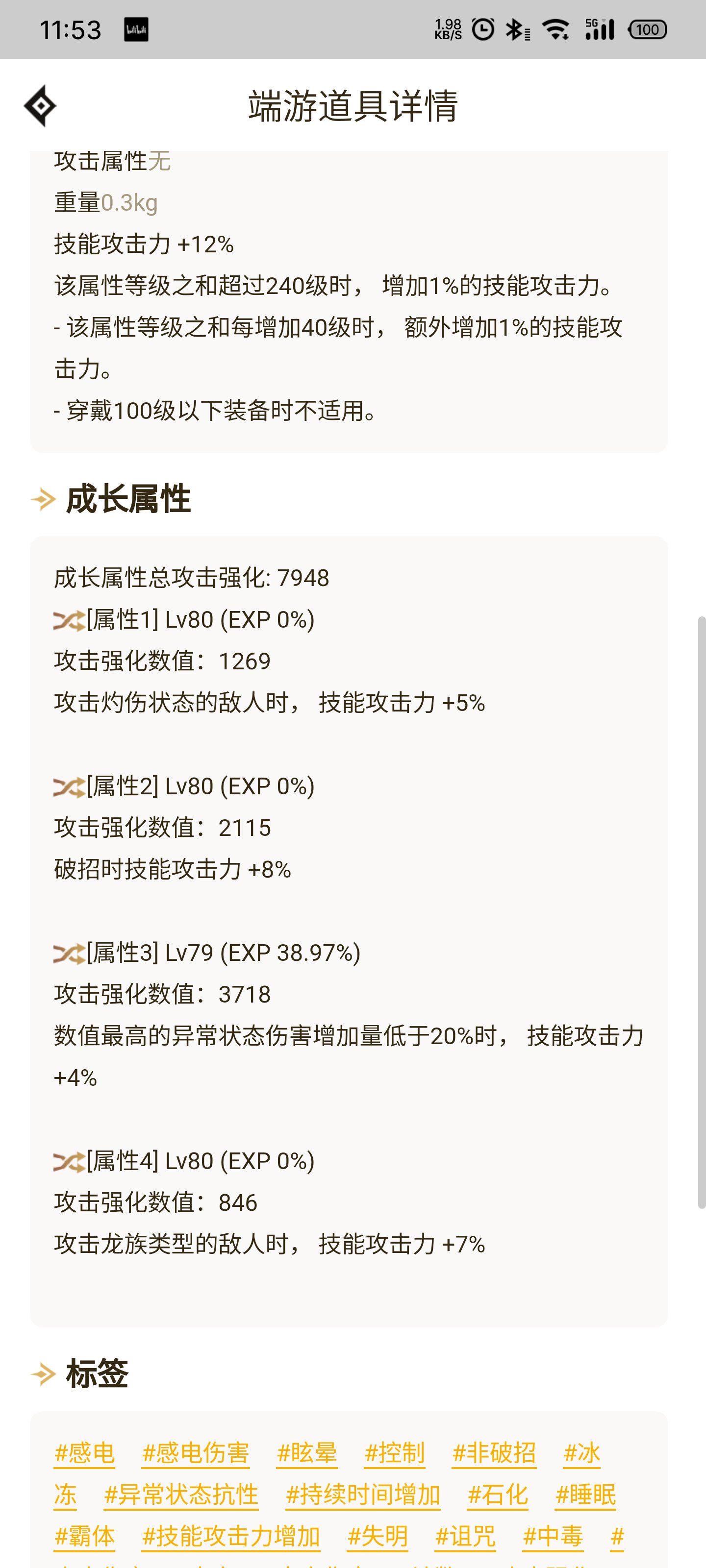Open the #感电 tag
Image resolution: width=706 pixels, height=1568 pixels.
[84, 1453]
